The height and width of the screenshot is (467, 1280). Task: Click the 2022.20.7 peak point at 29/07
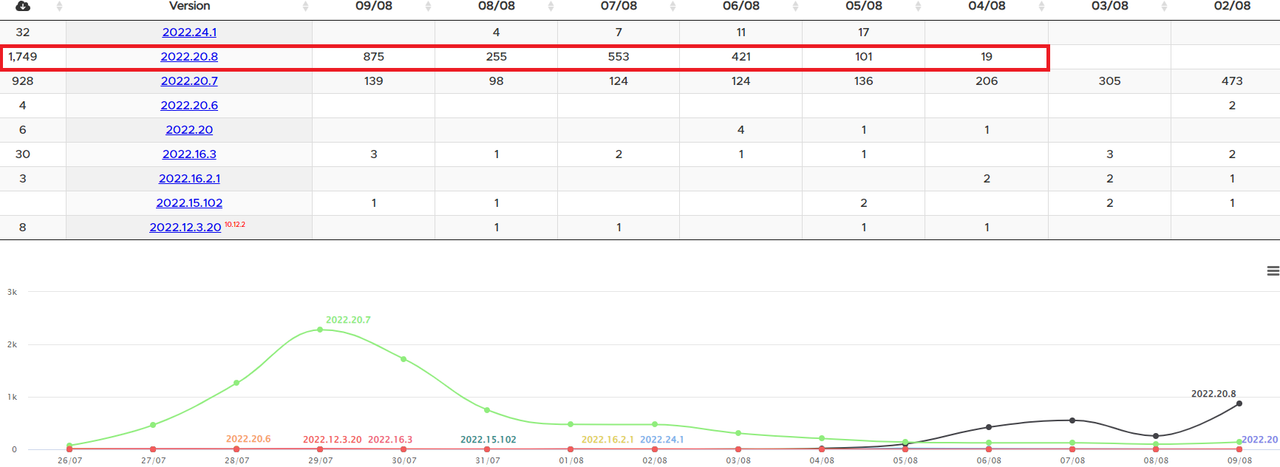point(320,329)
